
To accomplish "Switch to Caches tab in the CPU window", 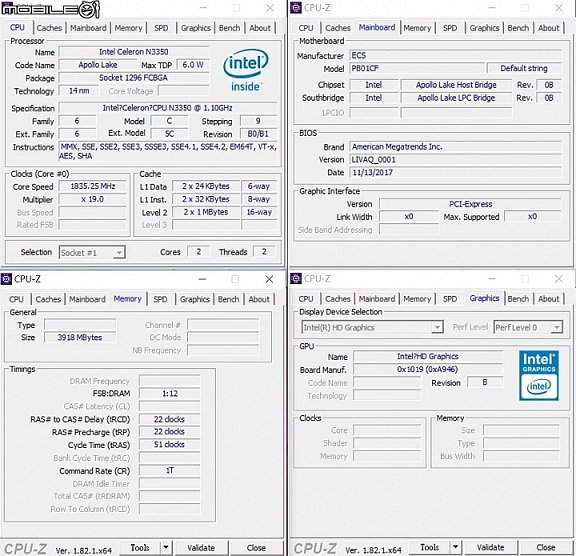I will [x=49, y=28].
